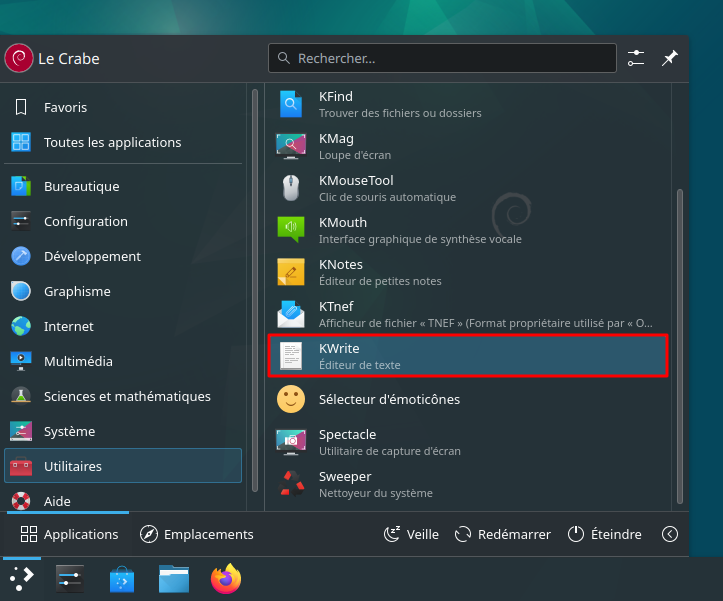Screen dimensions: 723x601
Task: Click the red Utilitaires toolbox icon
Action: pyautogui.click(x=21, y=466)
